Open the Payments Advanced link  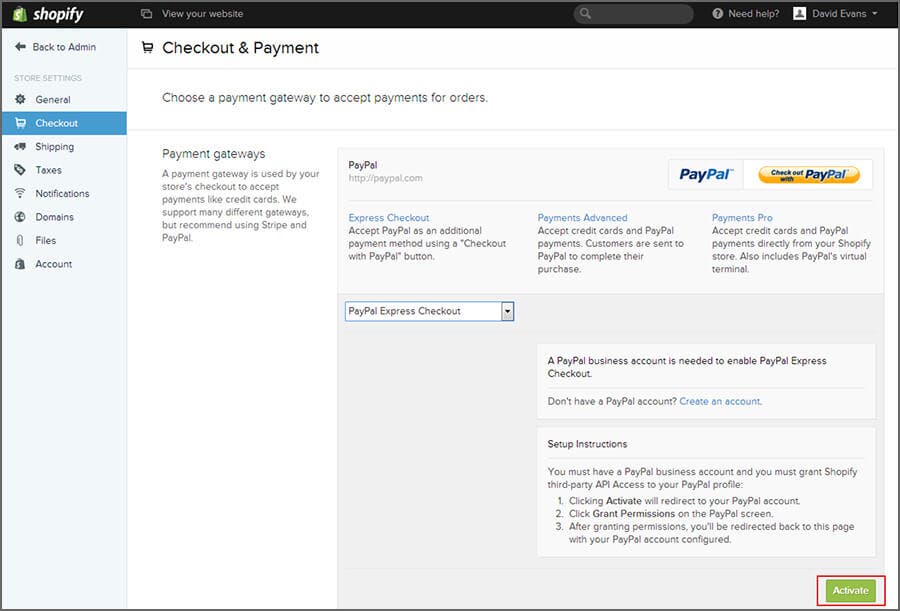[x=582, y=217]
